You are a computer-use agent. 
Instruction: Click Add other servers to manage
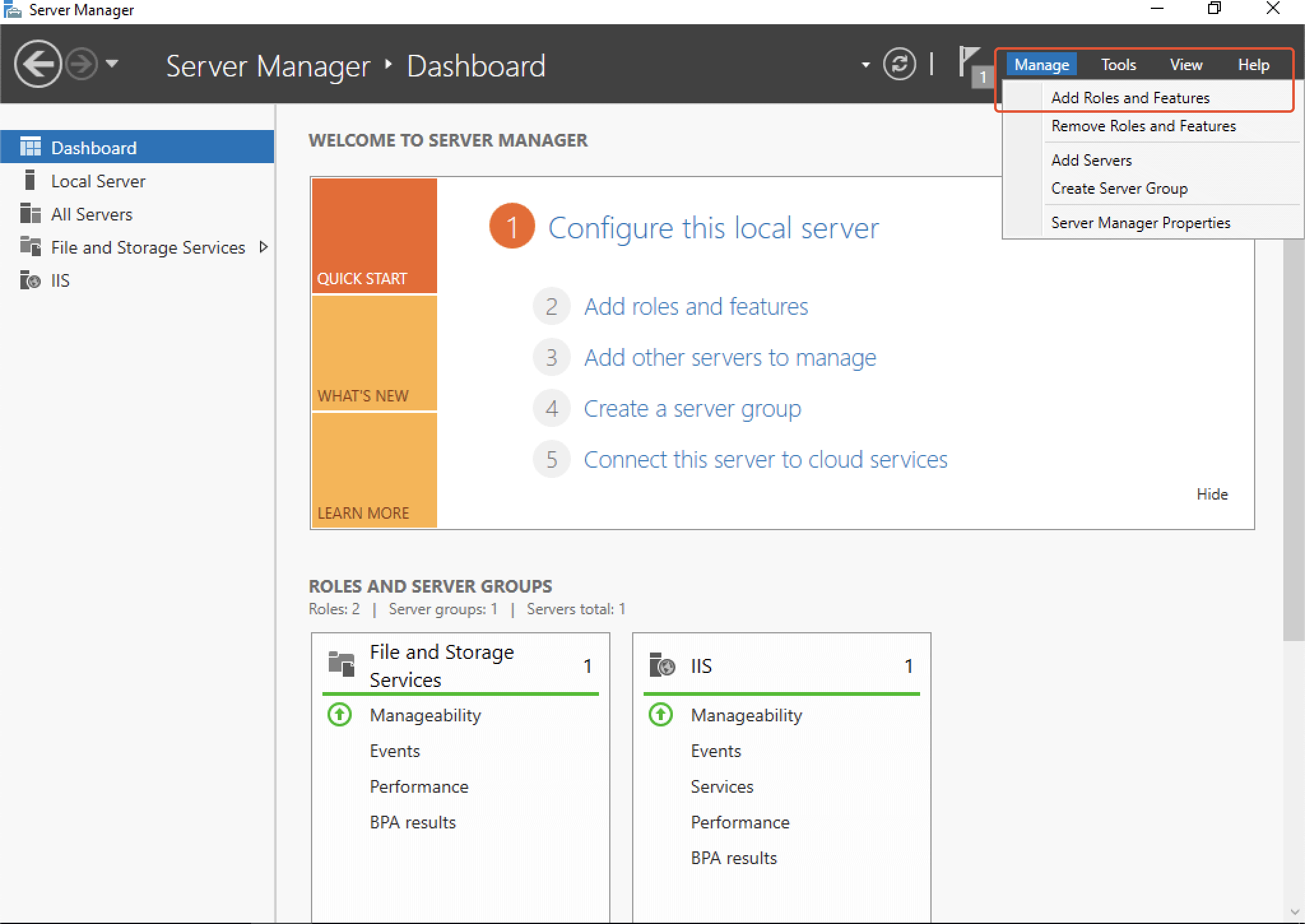coord(730,357)
